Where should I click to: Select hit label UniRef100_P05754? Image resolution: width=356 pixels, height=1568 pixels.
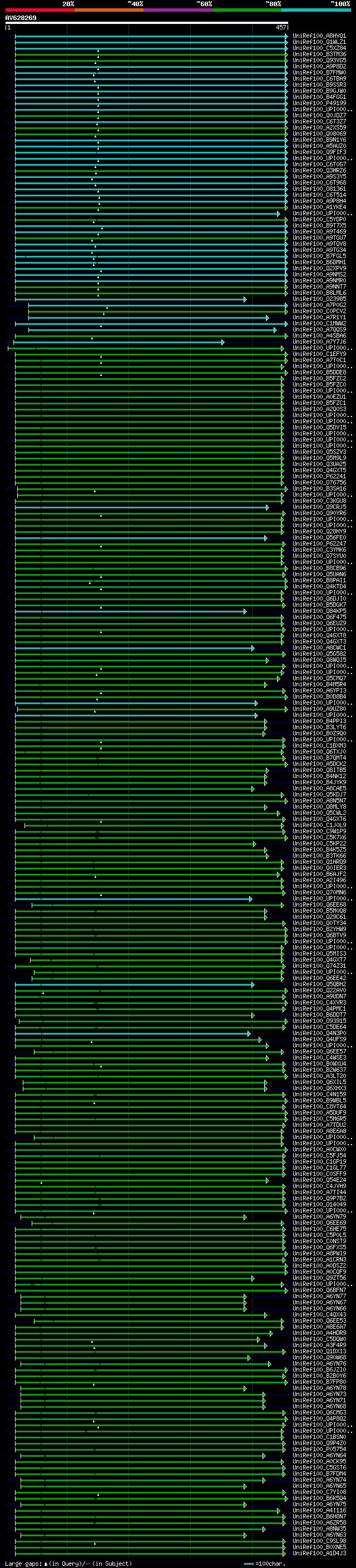click(x=319, y=1450)
